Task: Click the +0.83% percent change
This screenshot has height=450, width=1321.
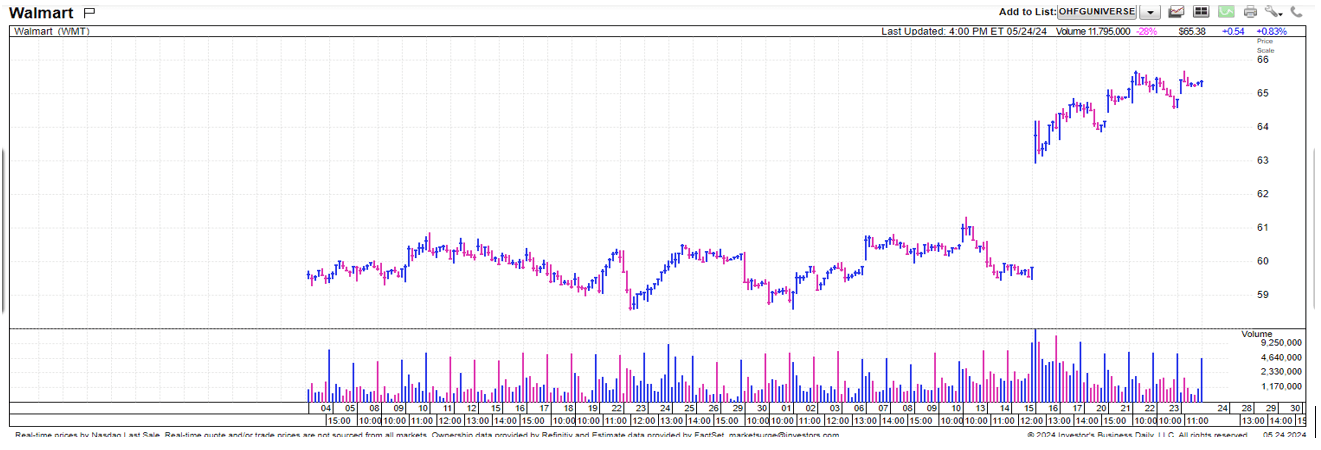Action: 1272,31
